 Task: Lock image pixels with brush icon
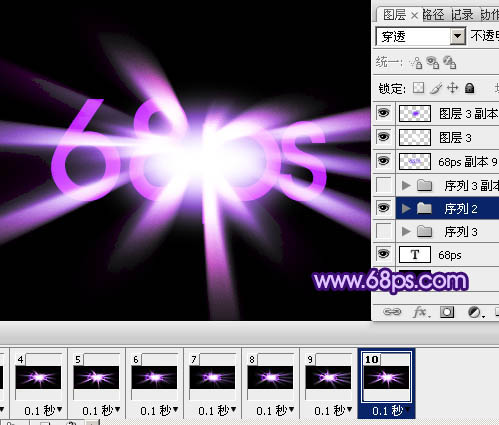(x=436, y=88)
